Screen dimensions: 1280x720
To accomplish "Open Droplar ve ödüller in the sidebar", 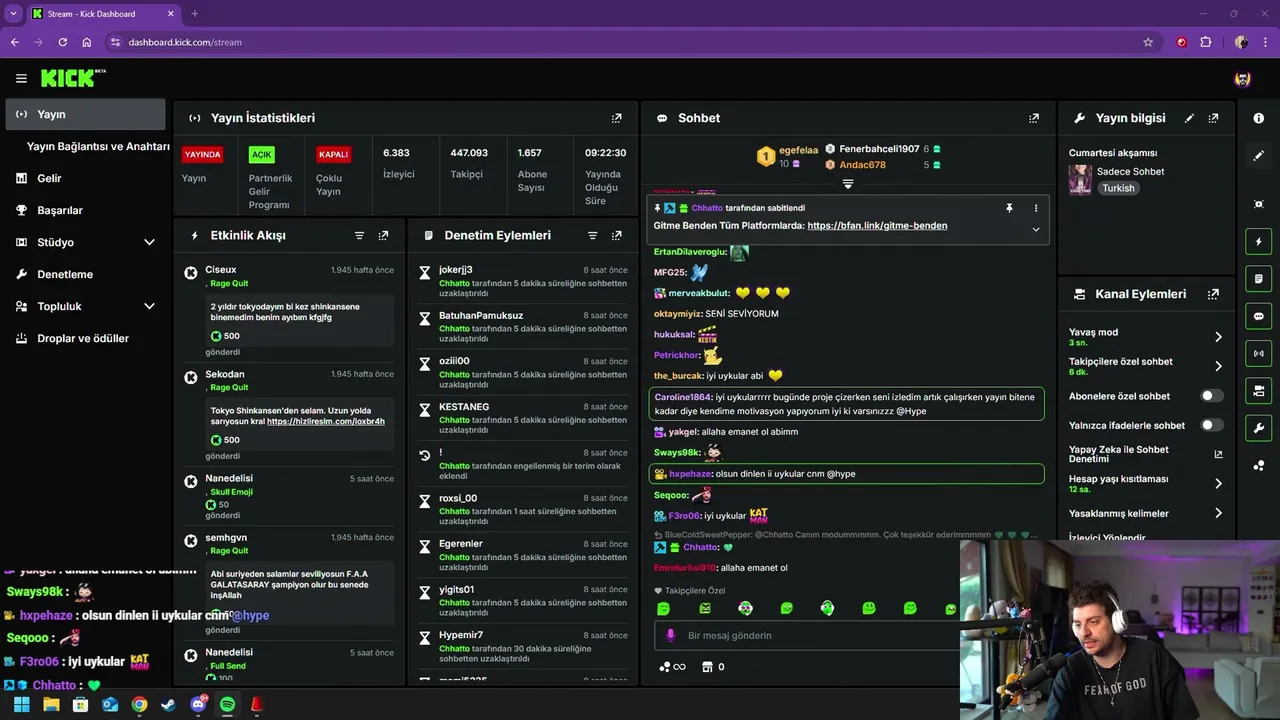I will (85, 338).
